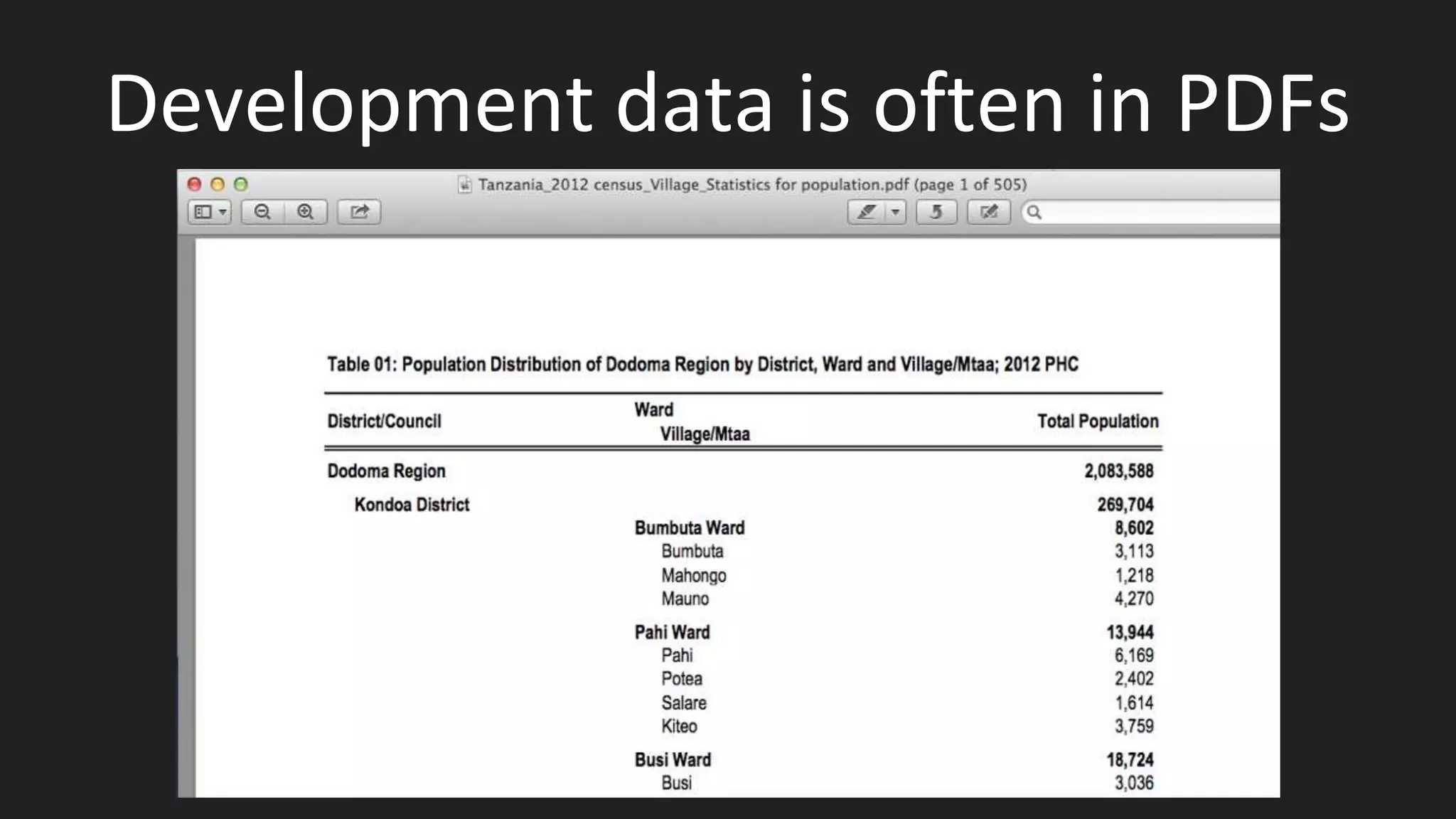Select population value 6,169

pos(1134,655)
